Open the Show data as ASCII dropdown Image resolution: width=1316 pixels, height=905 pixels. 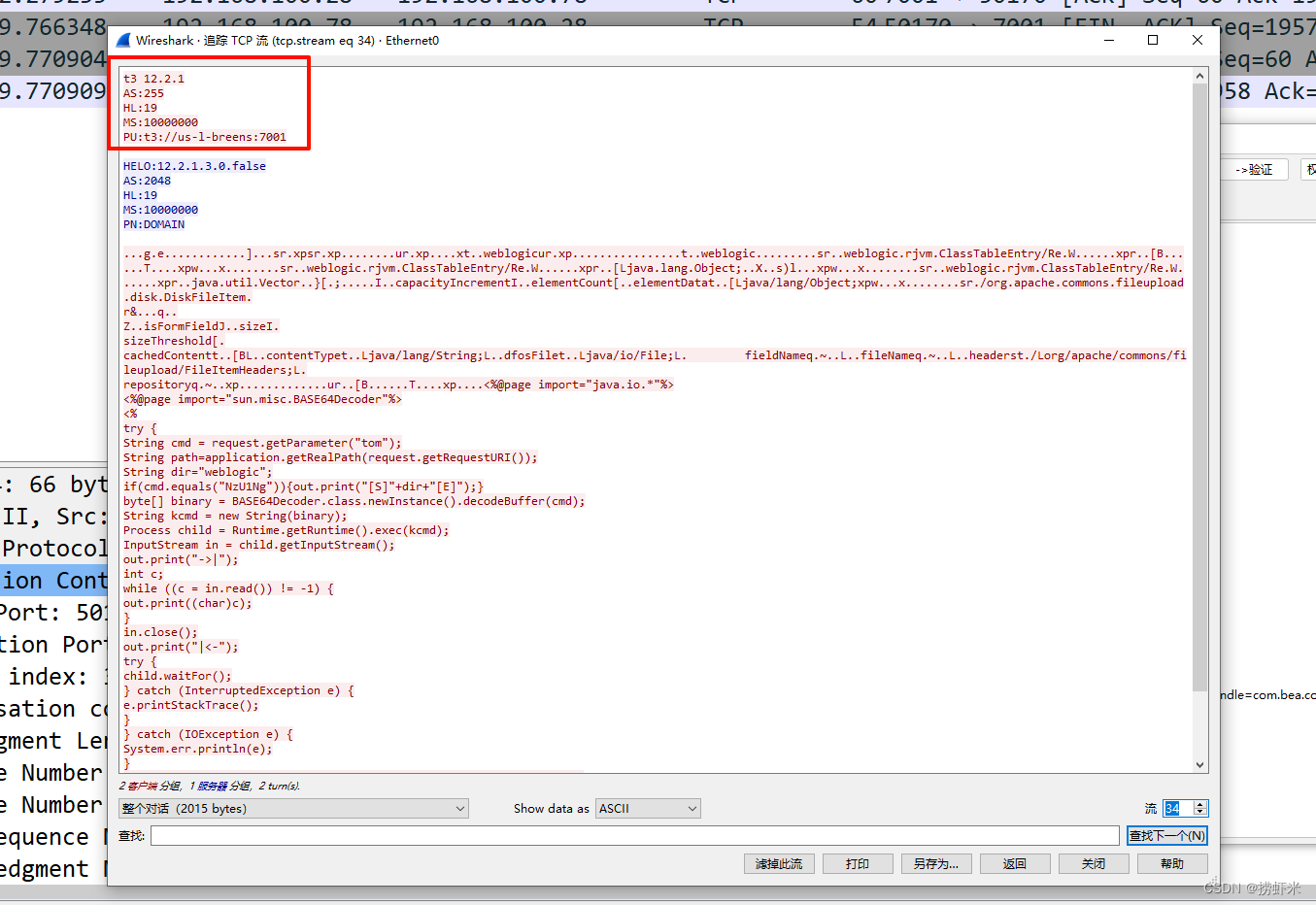[x=648, y=809]
